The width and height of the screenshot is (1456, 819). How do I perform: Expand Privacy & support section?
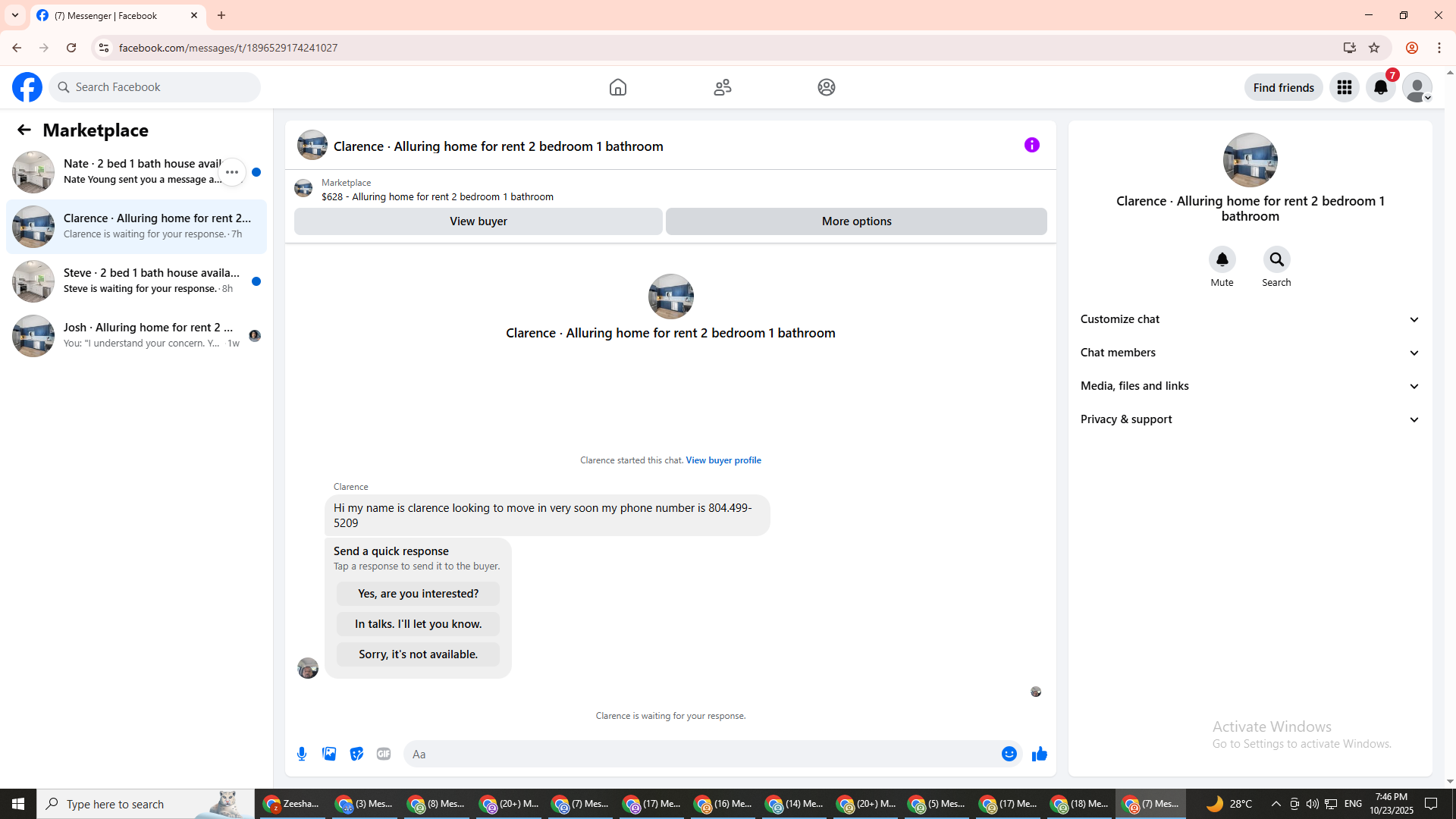(1250, 419)
